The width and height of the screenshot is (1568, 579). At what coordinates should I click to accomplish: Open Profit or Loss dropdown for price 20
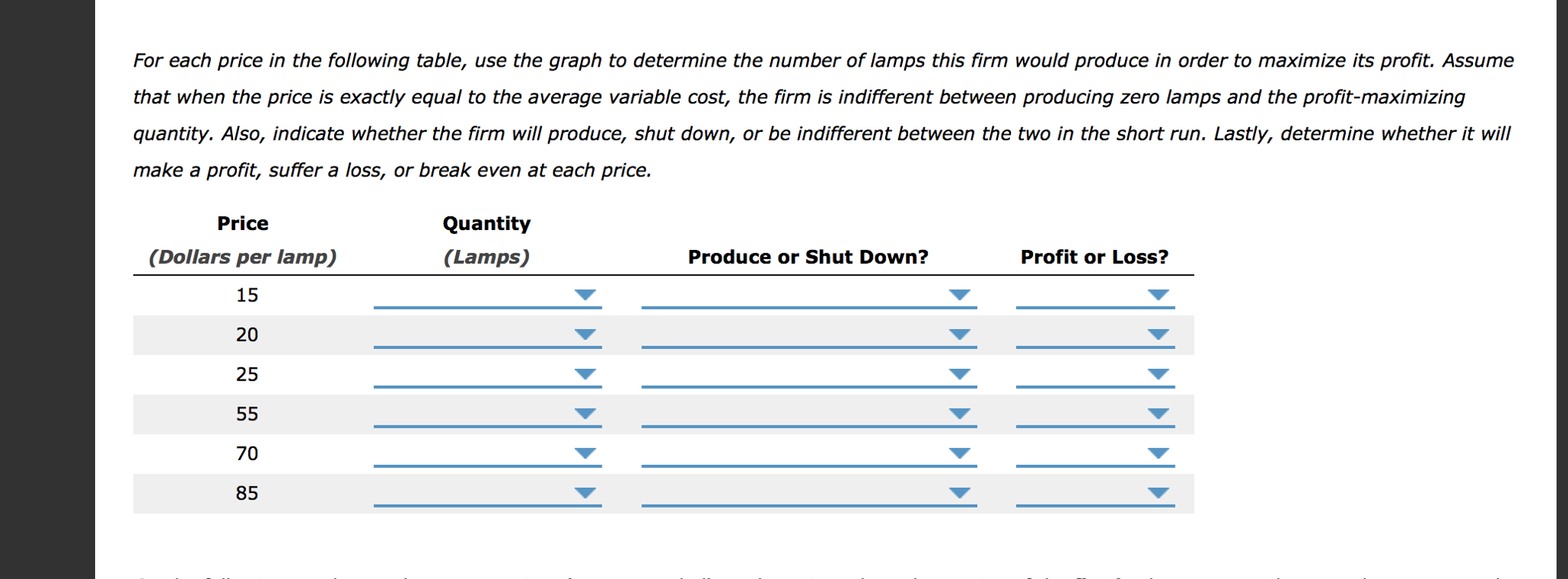tap(1157, 334)
